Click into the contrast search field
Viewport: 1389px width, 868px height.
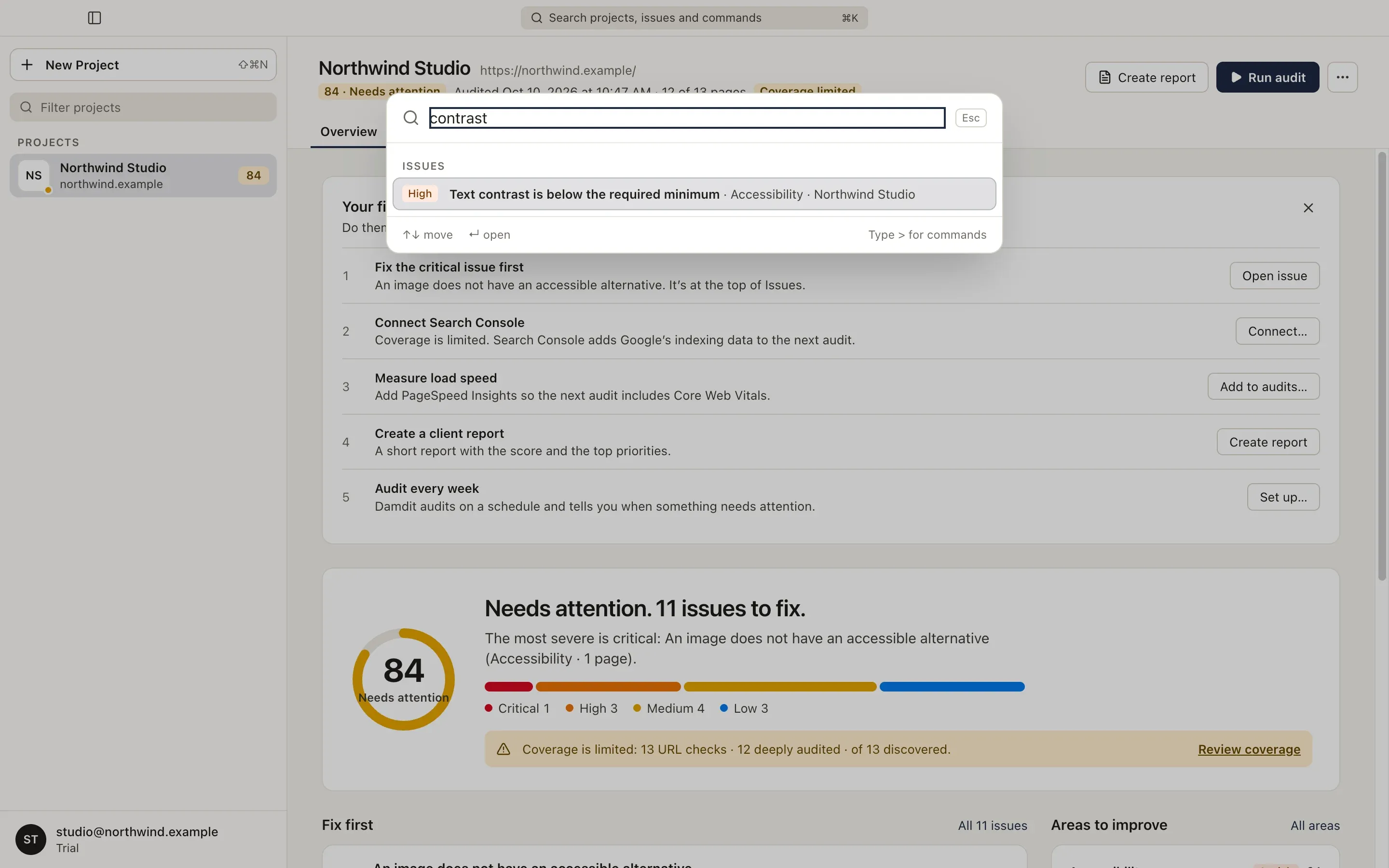(x=687, y=118)
